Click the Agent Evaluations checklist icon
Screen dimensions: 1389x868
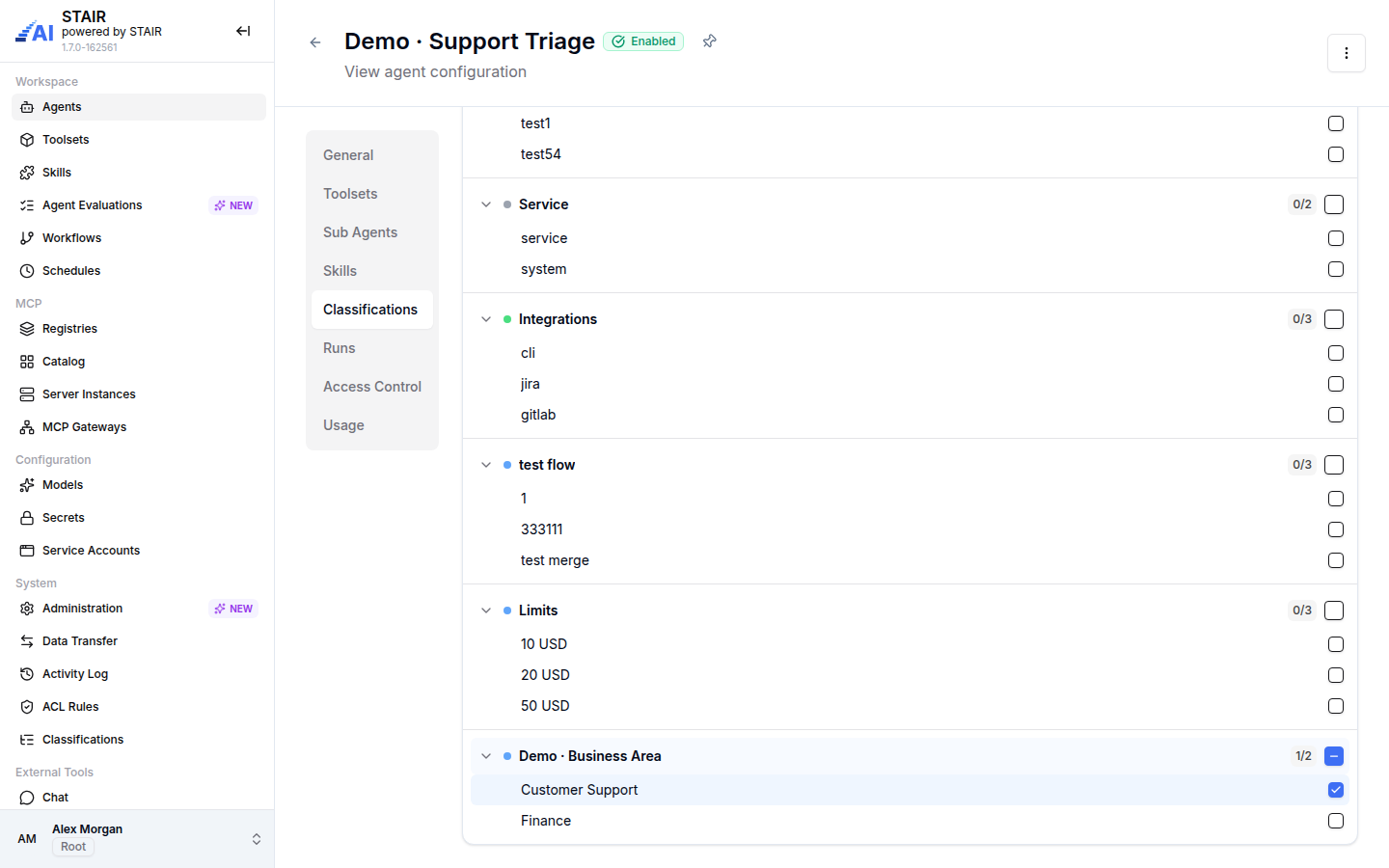27,205
